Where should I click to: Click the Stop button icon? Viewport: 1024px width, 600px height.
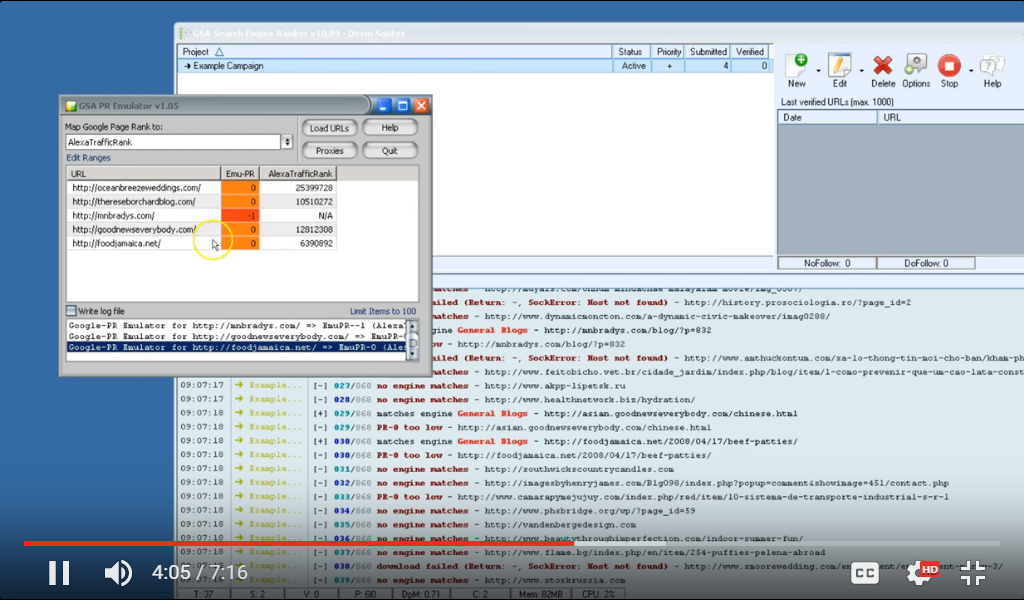[950, 71]
